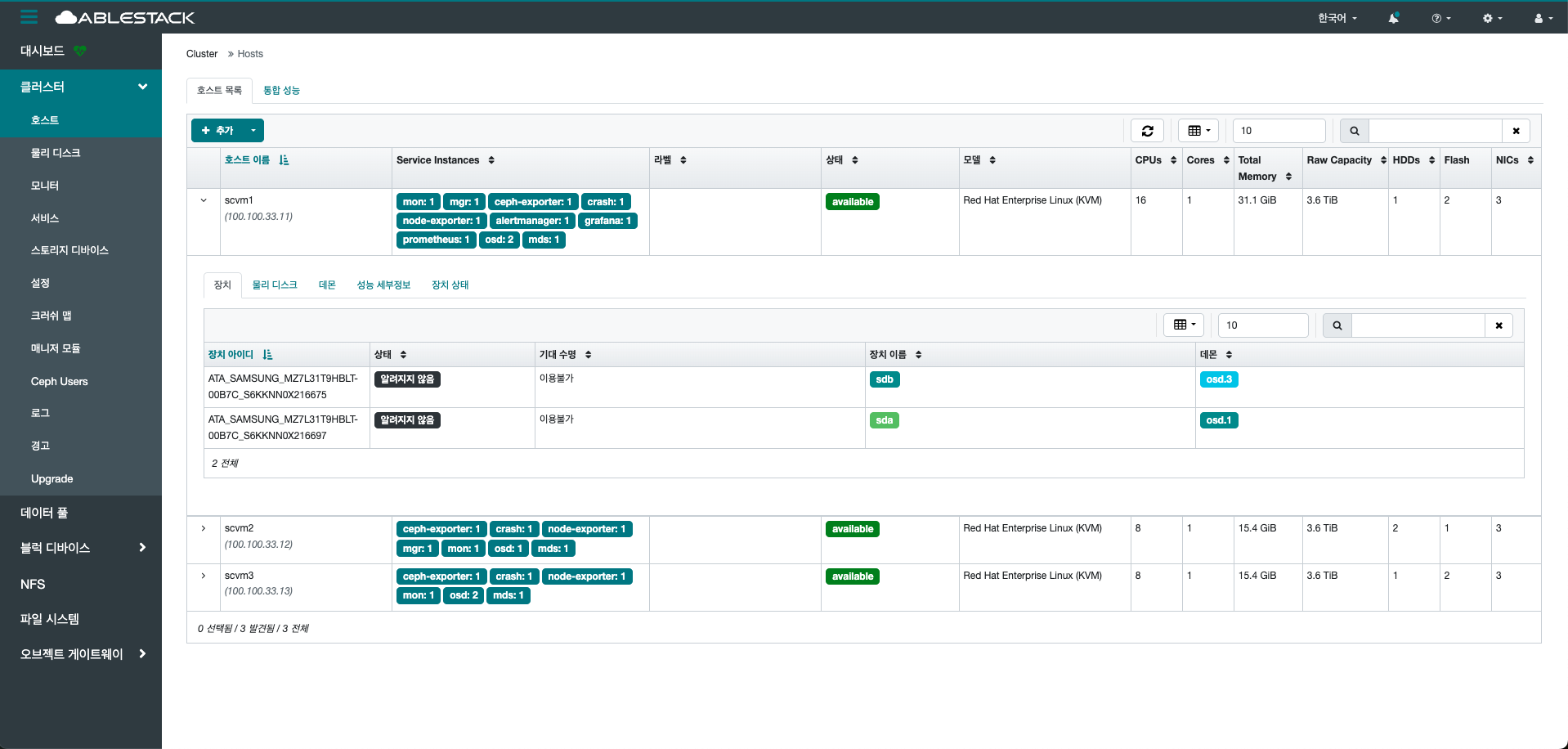
Task: Open the help question mark menu
Action: tap(1440, 18)
